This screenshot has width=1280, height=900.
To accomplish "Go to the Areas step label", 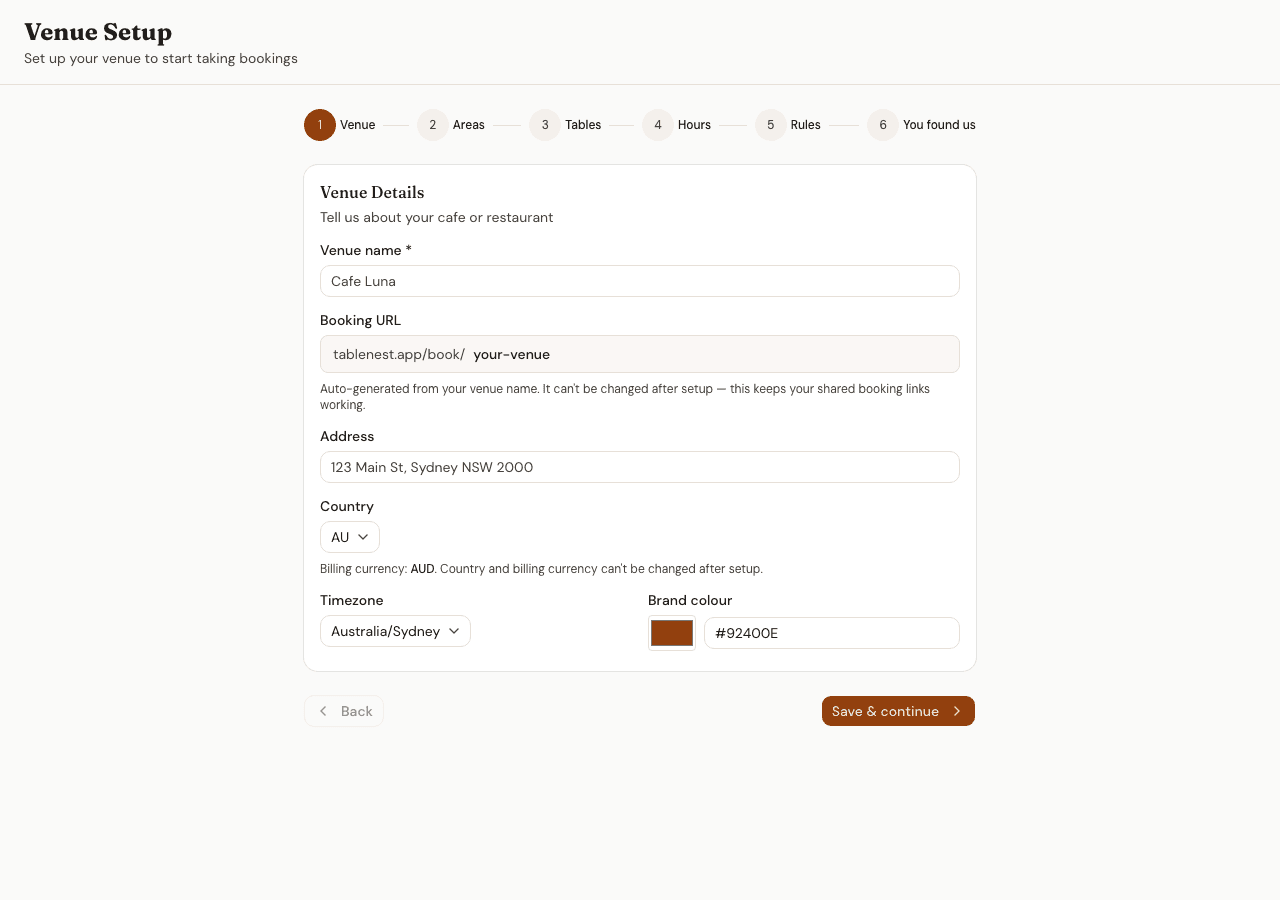I will [x=469, y=125].
